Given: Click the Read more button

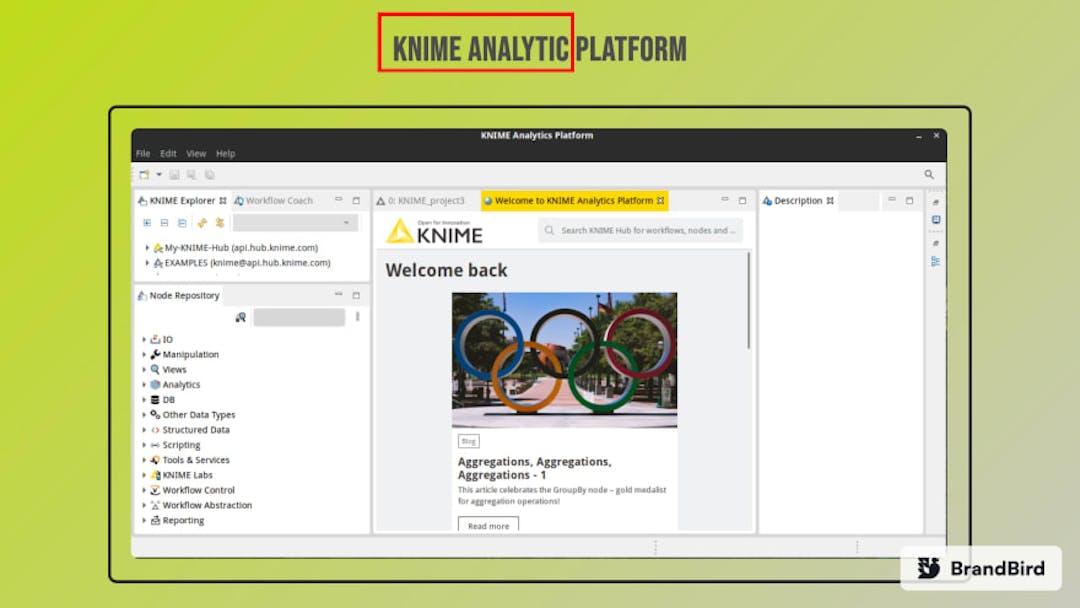Looking at the screenshot, I should pos(488,525).
